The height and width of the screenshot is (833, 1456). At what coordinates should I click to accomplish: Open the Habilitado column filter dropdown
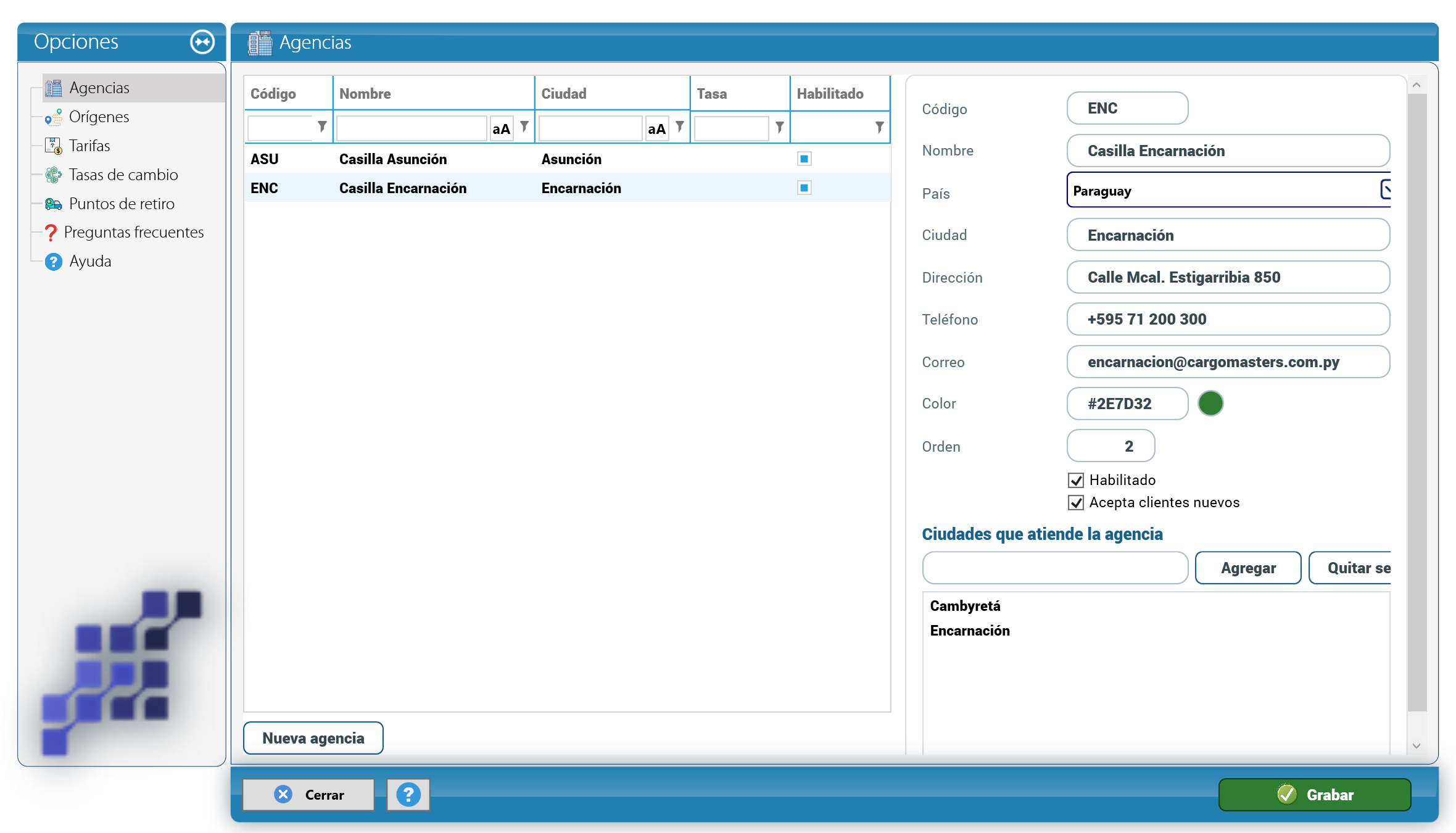(880, 126)
